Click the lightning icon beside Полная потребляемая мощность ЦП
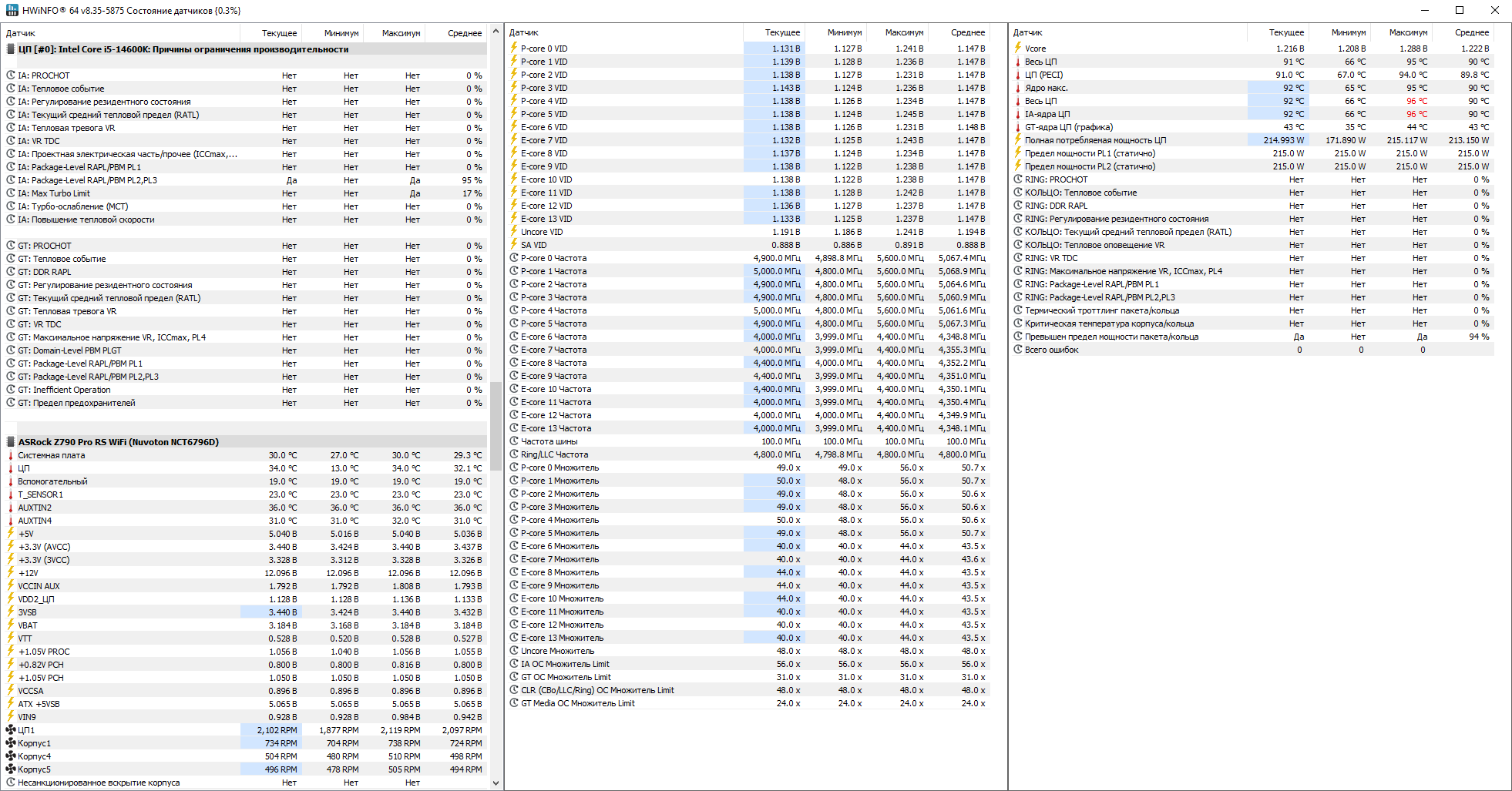Screen dimensions: 1512x791 coord(1018,140)
